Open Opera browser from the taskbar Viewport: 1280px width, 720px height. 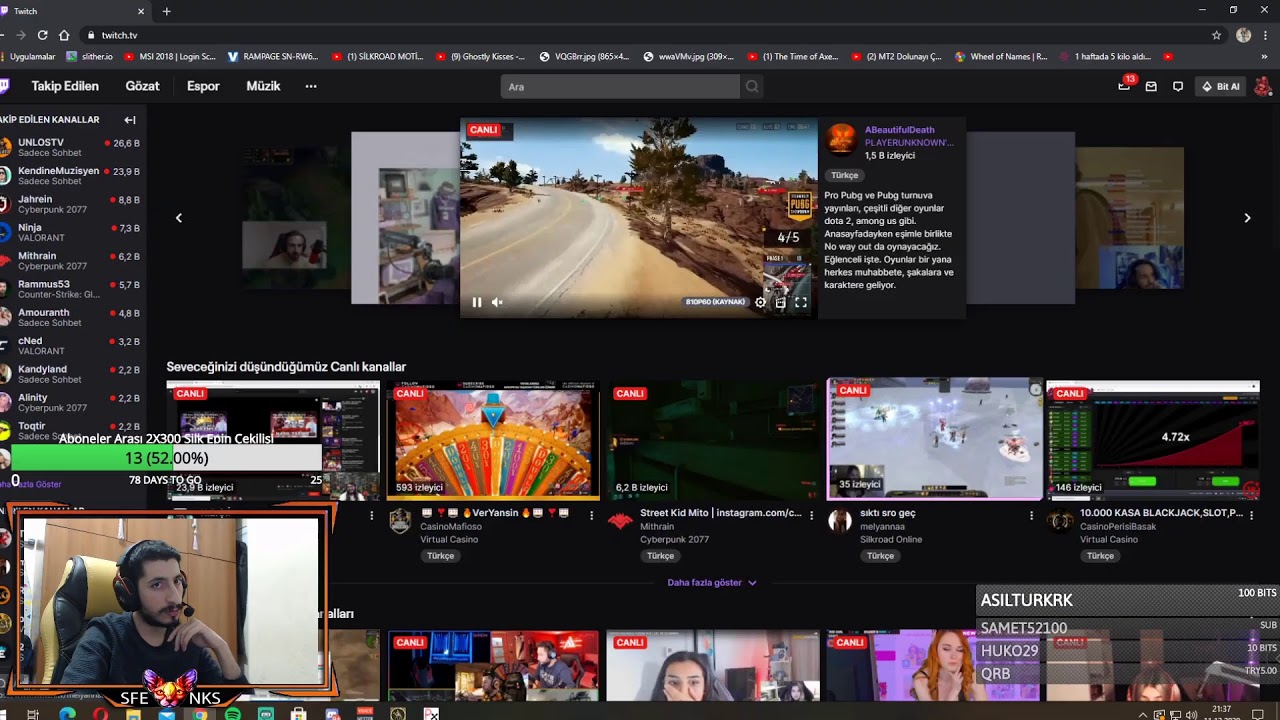pyautogui.click(x=100, y=714)
